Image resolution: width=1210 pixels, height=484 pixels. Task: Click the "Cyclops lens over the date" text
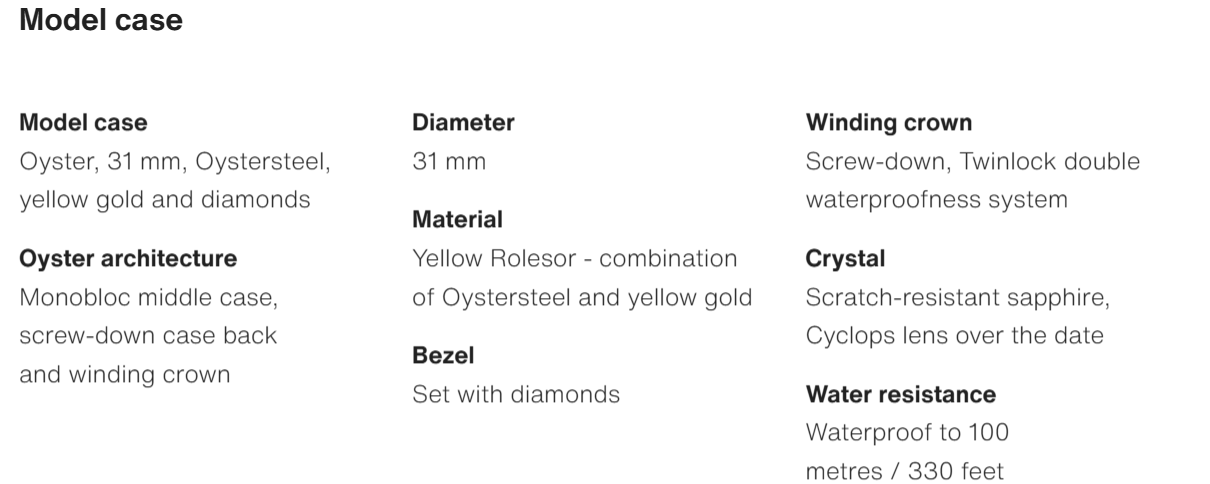(954, 335)
